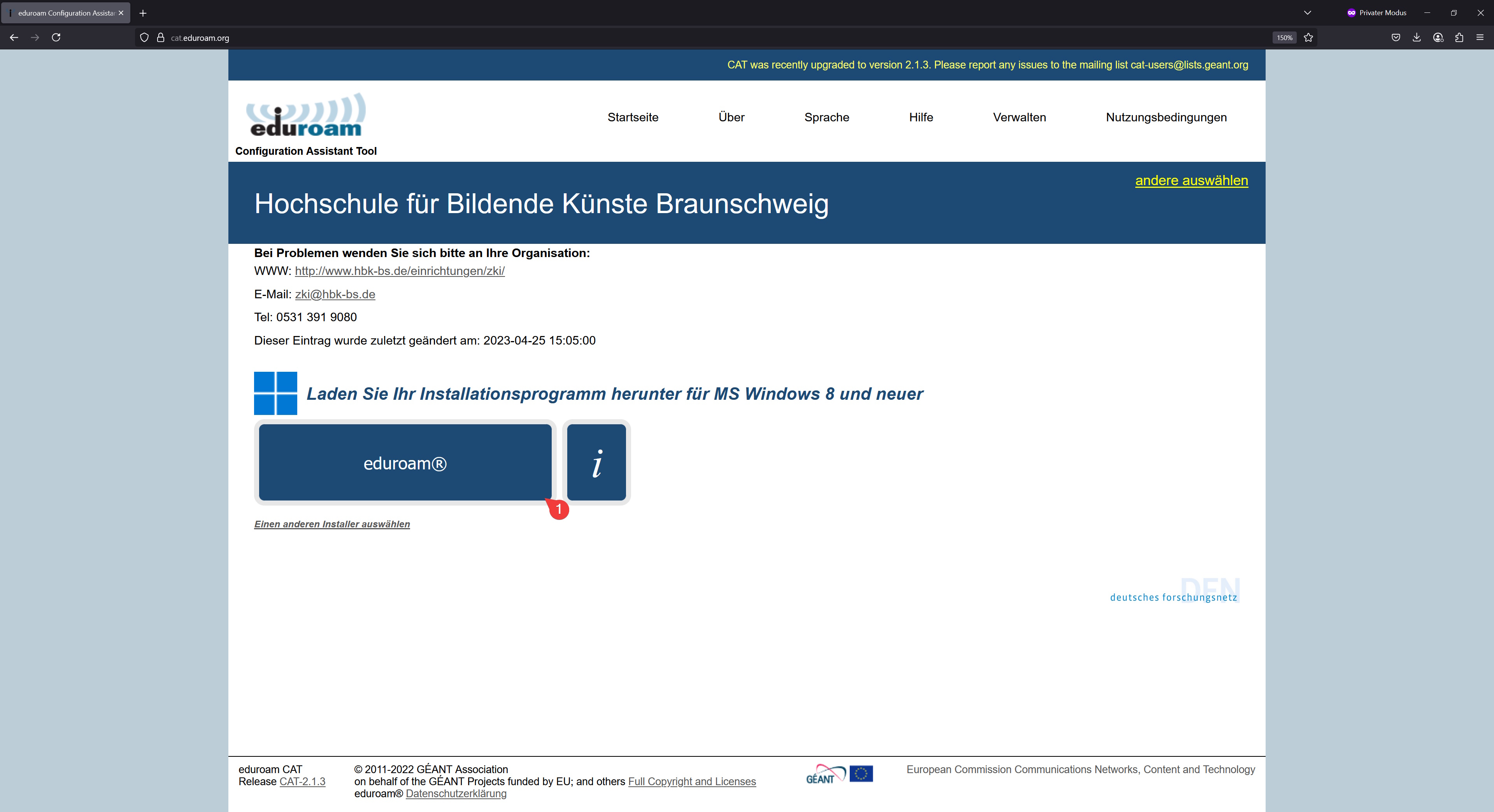Open the Hilfe menu item
Viewport: 1494px width, 812px height.
coord(921,117)
